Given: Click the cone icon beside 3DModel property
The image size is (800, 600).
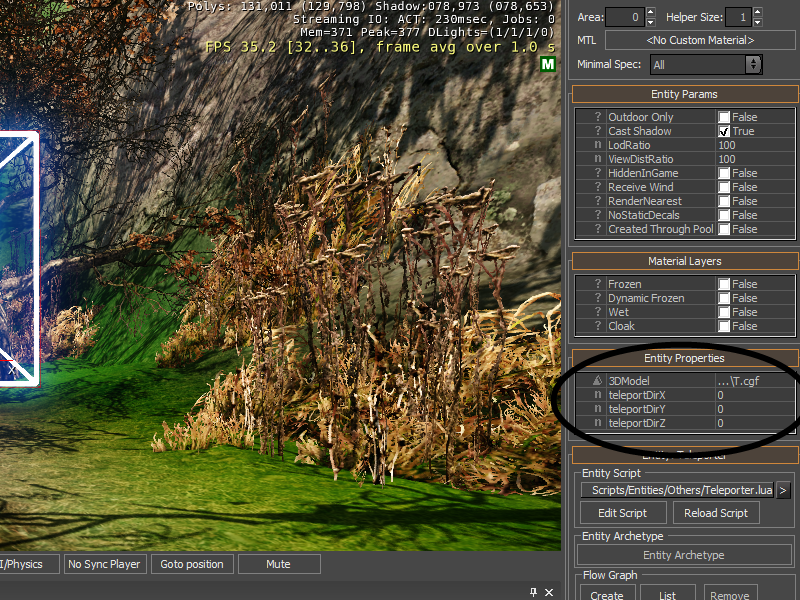Looking at the screenshot, I should click(x=597, y=381).
